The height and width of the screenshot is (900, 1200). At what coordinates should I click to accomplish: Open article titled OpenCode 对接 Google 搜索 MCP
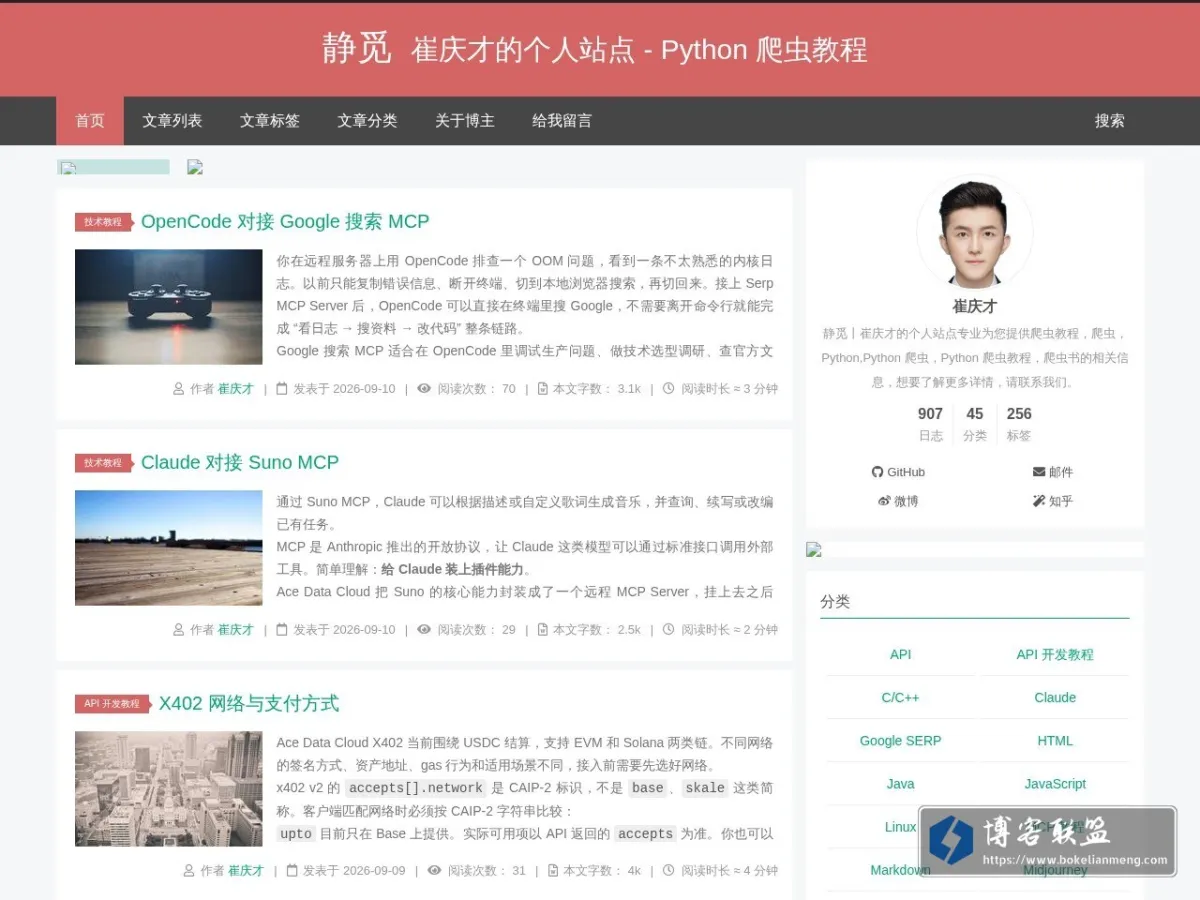(x=285, y=221)
